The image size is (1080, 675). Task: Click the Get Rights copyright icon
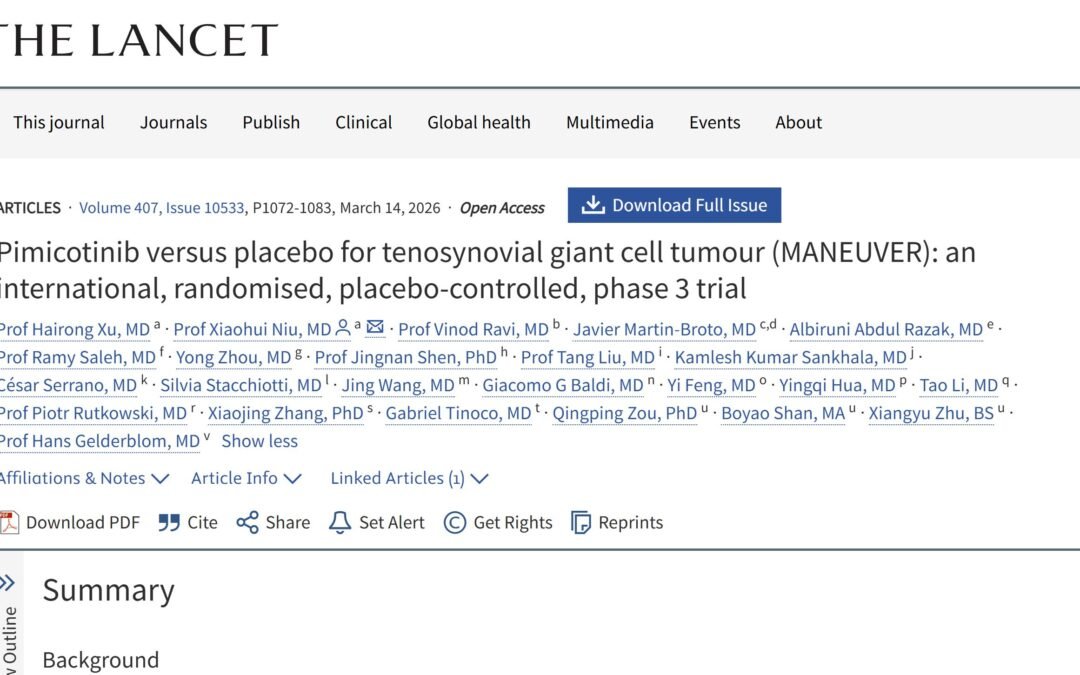pos(455,522)
